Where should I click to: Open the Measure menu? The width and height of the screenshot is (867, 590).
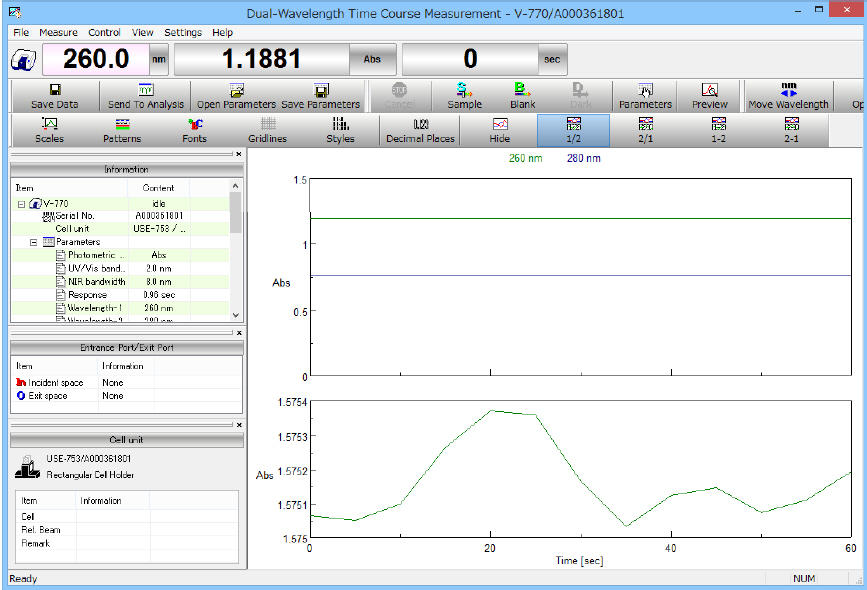(58, 33)
